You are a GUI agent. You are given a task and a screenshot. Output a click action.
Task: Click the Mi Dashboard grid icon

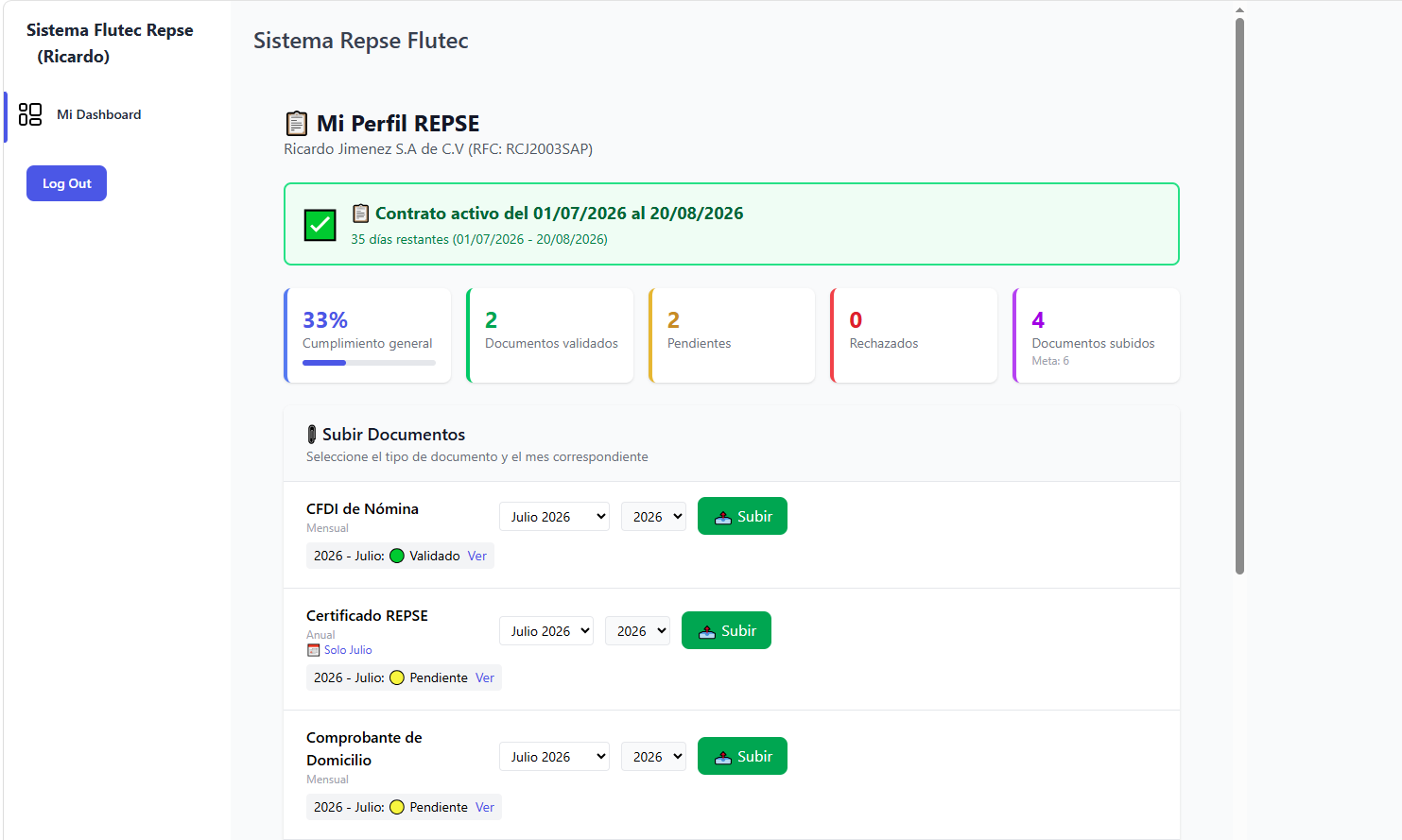coord(30,114)
